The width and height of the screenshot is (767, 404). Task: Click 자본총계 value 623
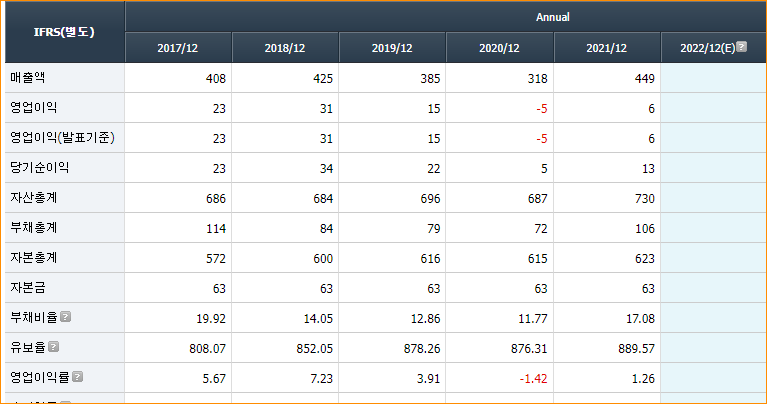[645, 259]
